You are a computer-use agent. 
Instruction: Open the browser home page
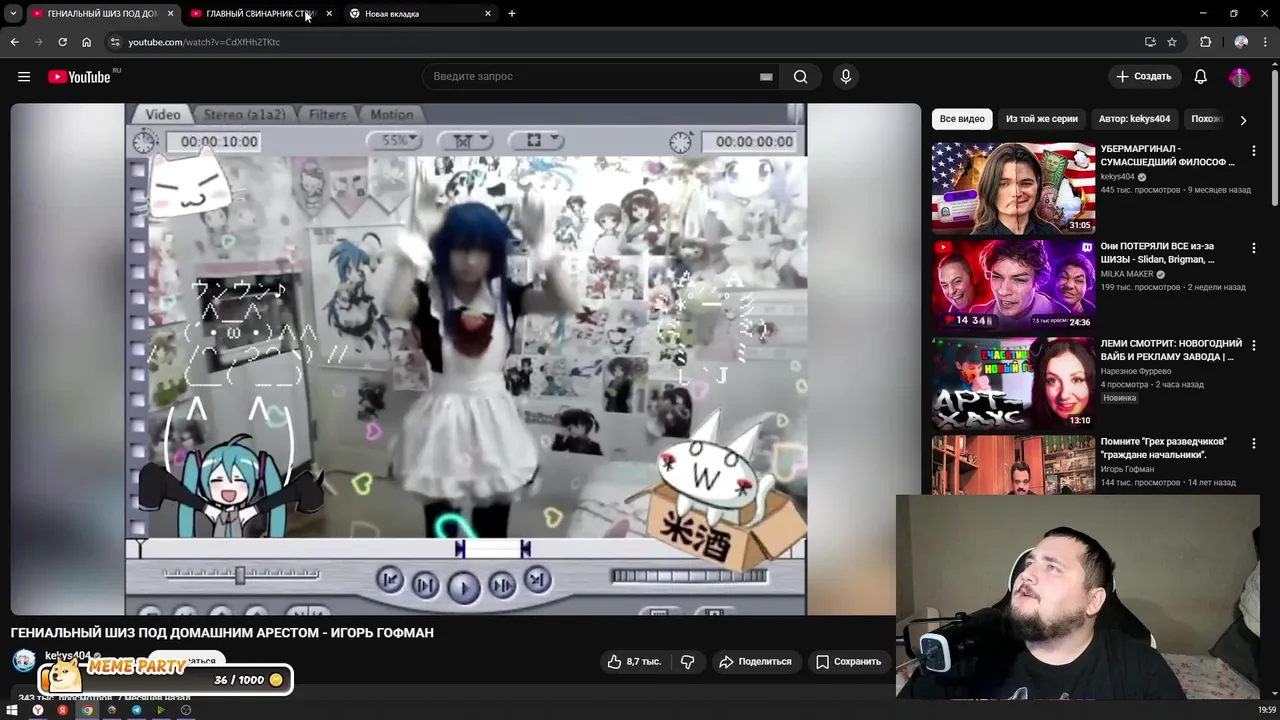click(86, 42)
